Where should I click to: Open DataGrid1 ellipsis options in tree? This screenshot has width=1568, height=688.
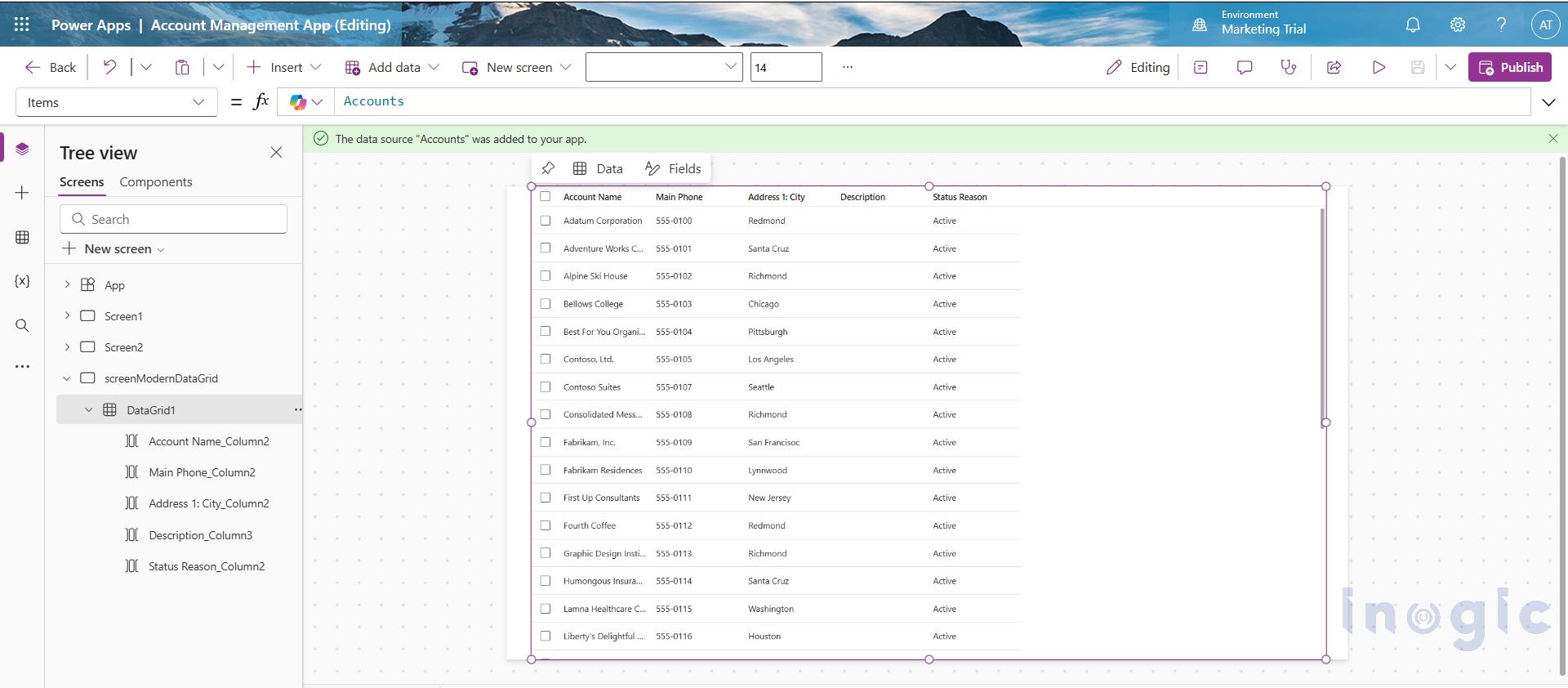(x=297, y=409)
